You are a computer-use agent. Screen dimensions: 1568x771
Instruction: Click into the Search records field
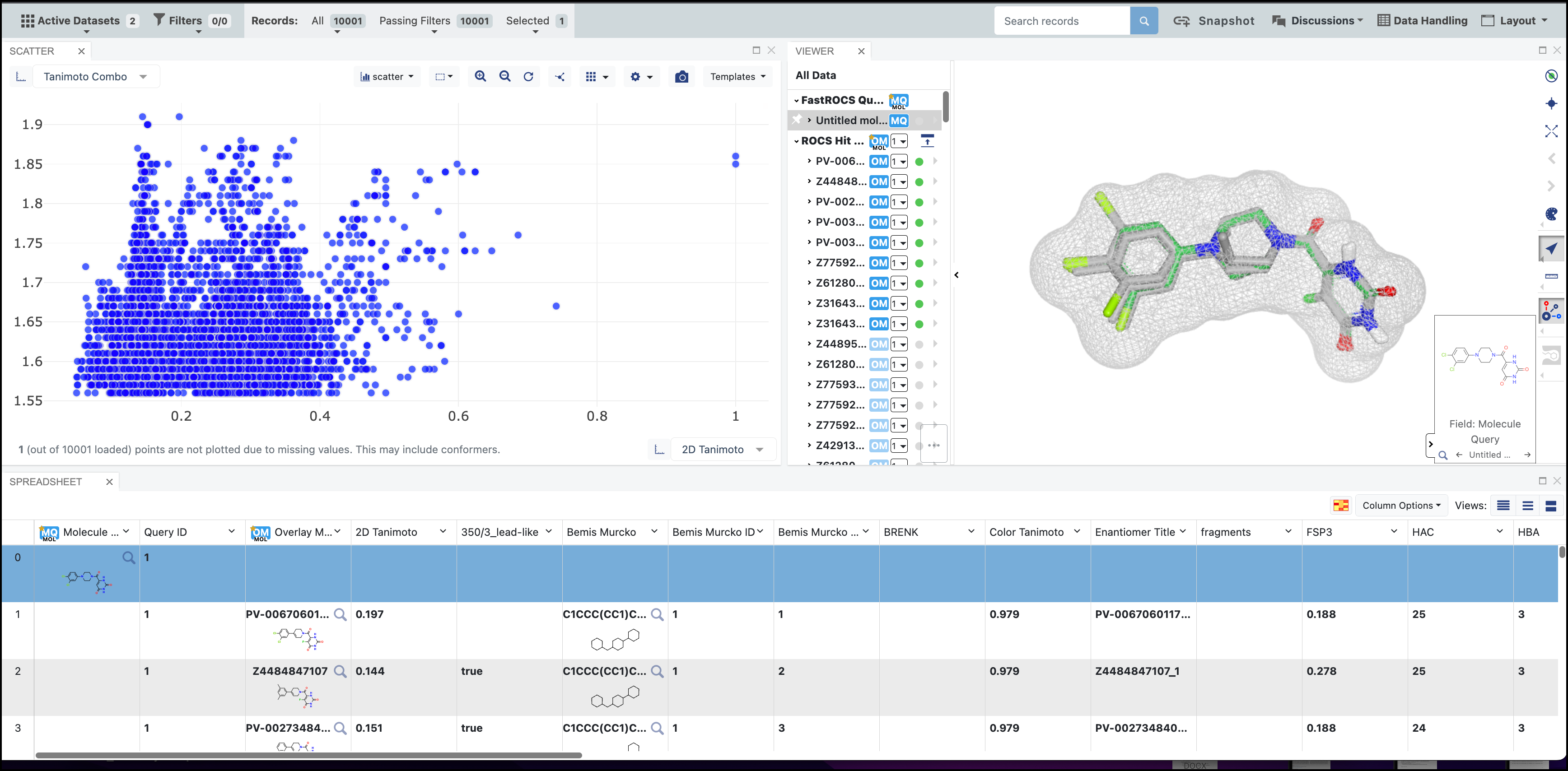[1062, 21]
